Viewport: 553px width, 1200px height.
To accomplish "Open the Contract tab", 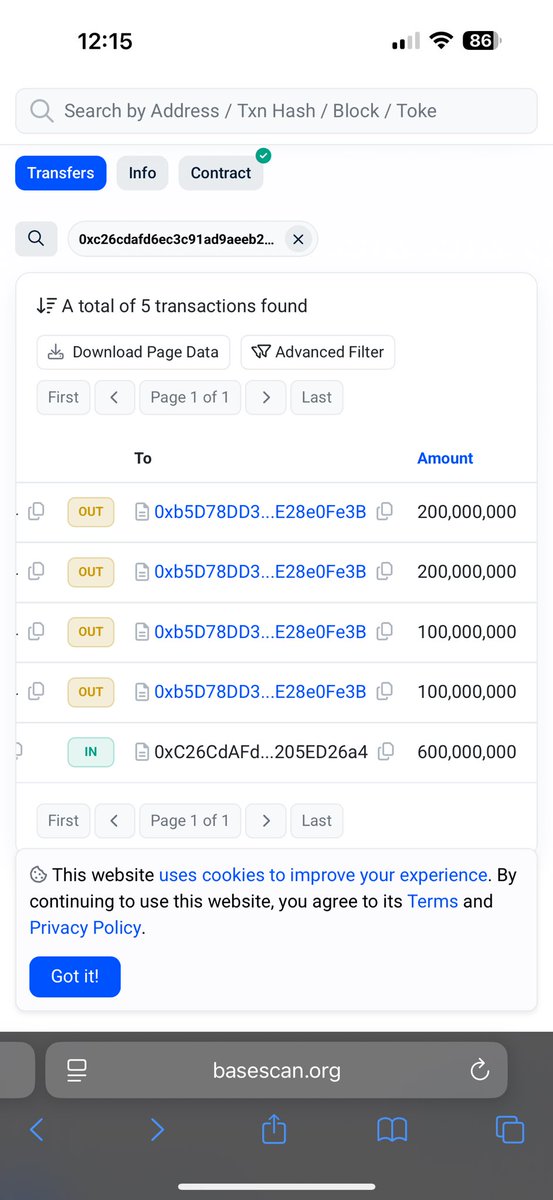I will click(221, 173).
